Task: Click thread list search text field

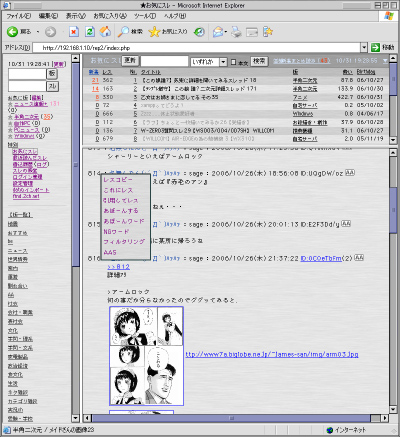Action: coord(164,61)
